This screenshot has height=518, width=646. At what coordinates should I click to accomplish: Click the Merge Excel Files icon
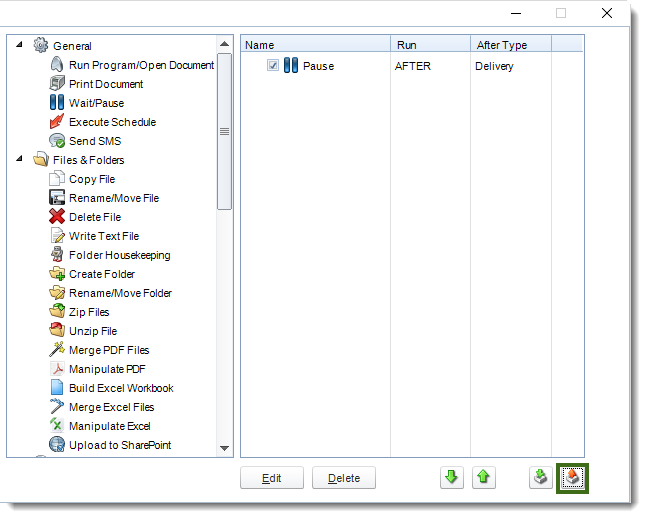point(57,406)
